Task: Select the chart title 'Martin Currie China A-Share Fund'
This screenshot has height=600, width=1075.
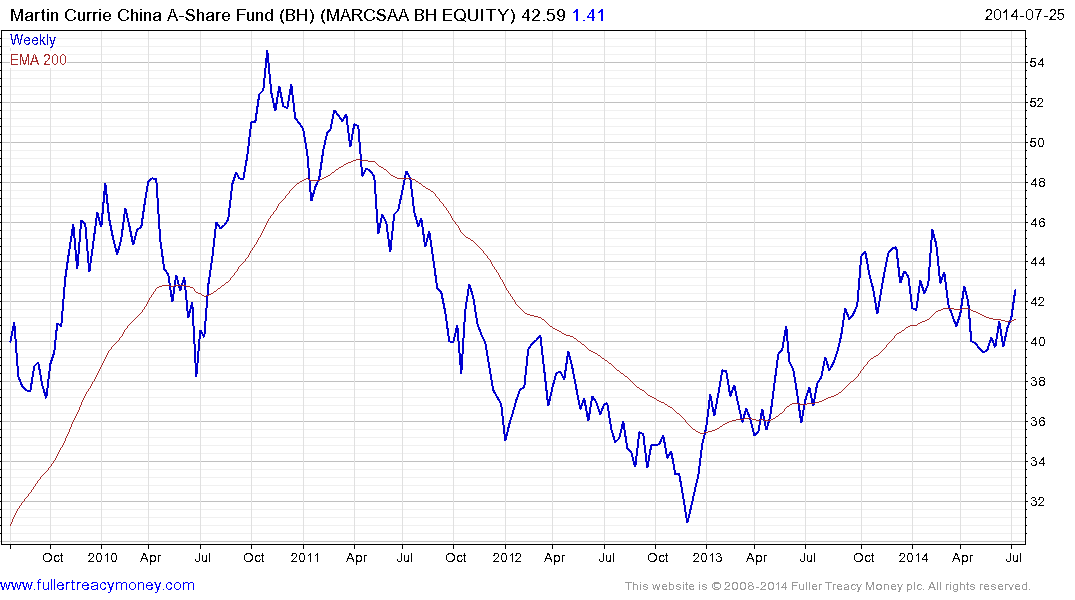Action: (143, 15)
